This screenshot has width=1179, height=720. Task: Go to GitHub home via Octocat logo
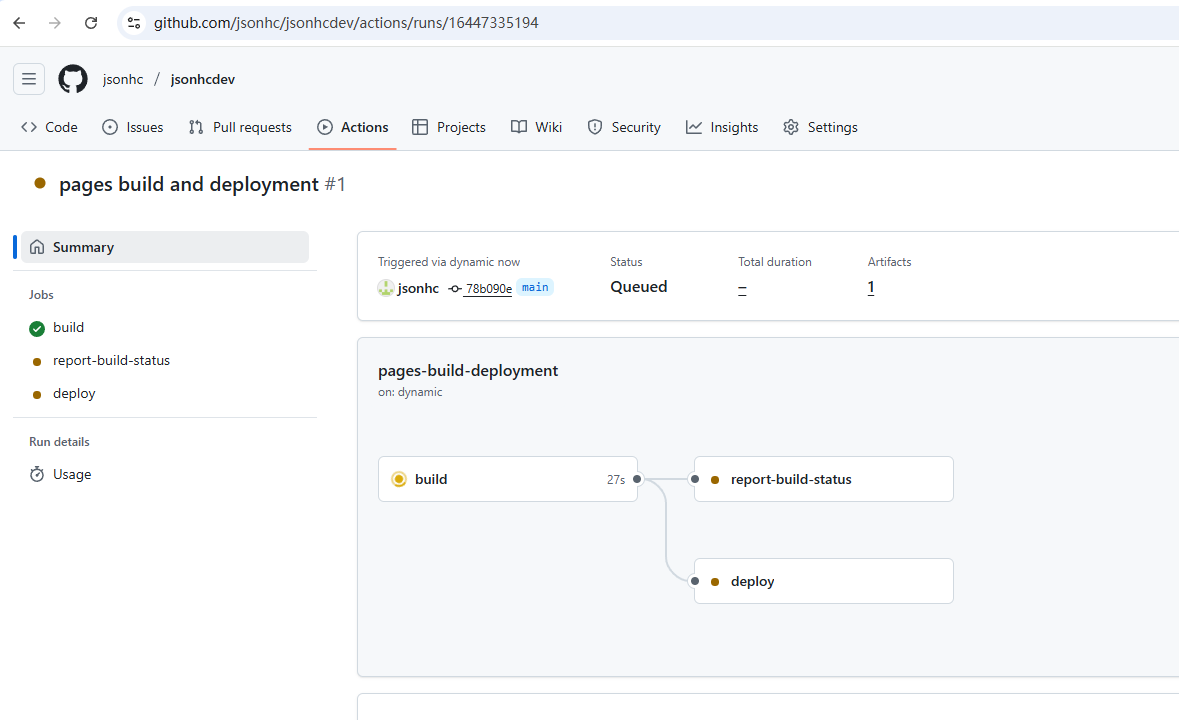73,79
